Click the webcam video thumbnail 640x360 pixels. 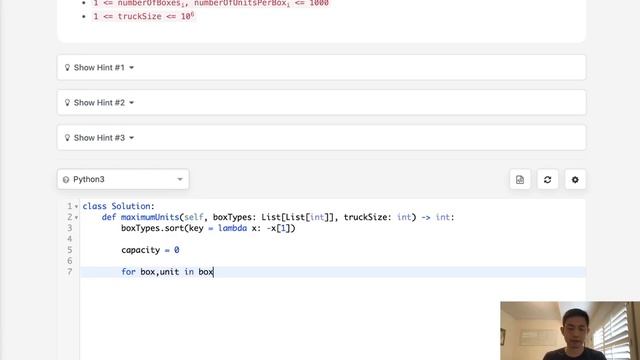[x=570, y=331]
